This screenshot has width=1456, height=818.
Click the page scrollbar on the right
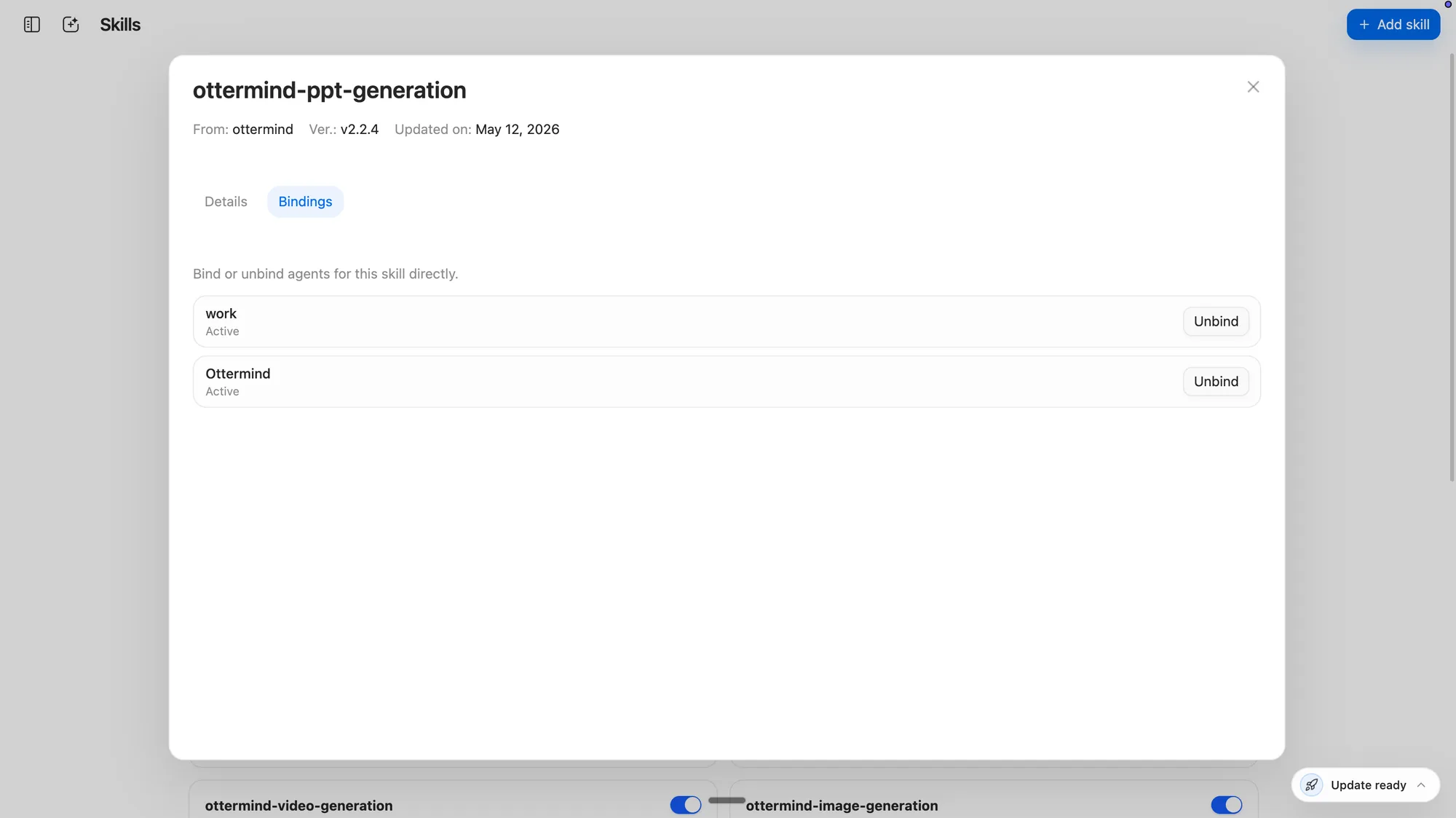click(1452, 267)
